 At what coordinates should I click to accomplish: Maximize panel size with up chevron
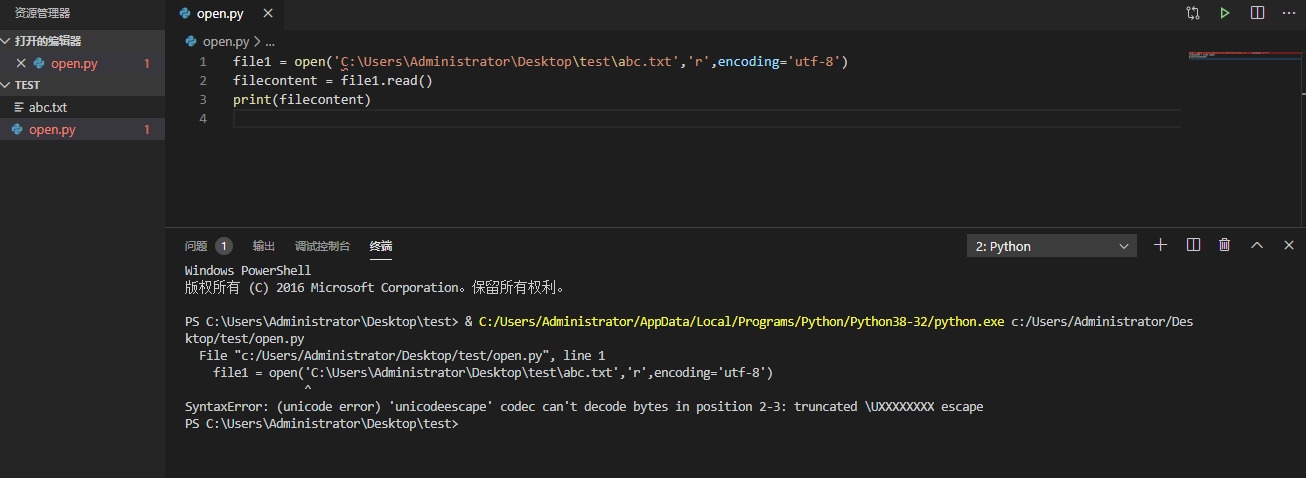1257,245
